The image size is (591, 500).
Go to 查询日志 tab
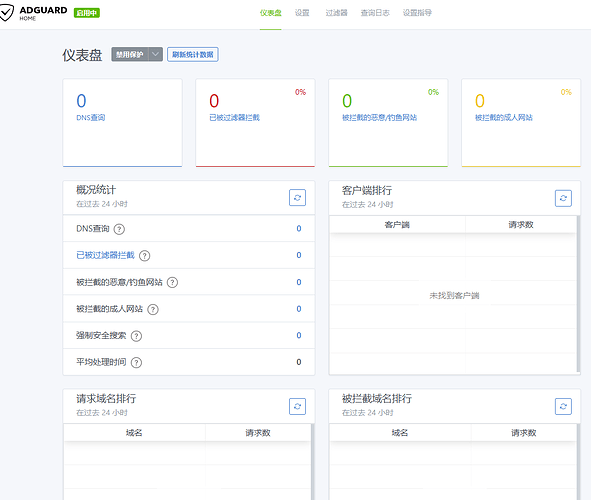click(375, 13)
